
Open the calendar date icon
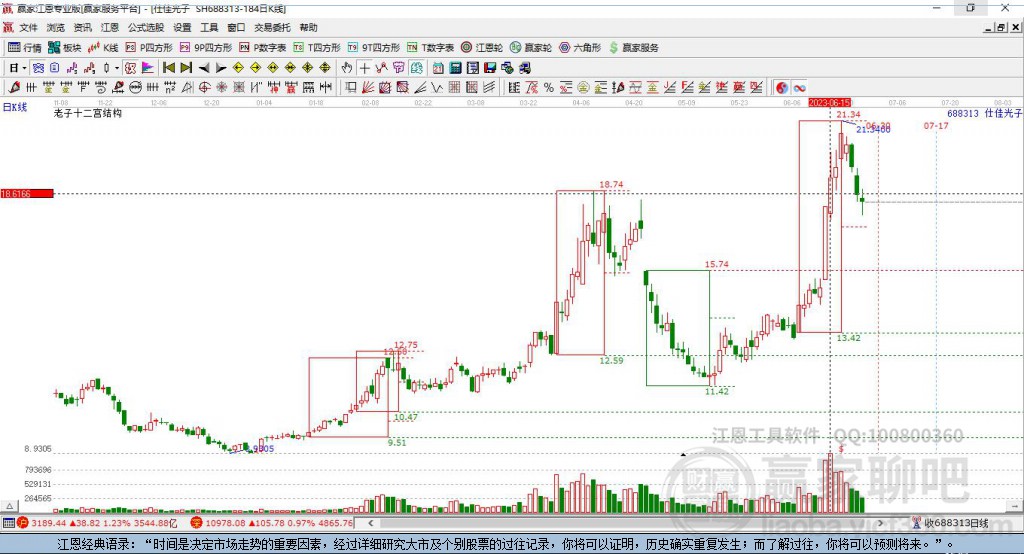pyautogui.click(x=438, y=68)
